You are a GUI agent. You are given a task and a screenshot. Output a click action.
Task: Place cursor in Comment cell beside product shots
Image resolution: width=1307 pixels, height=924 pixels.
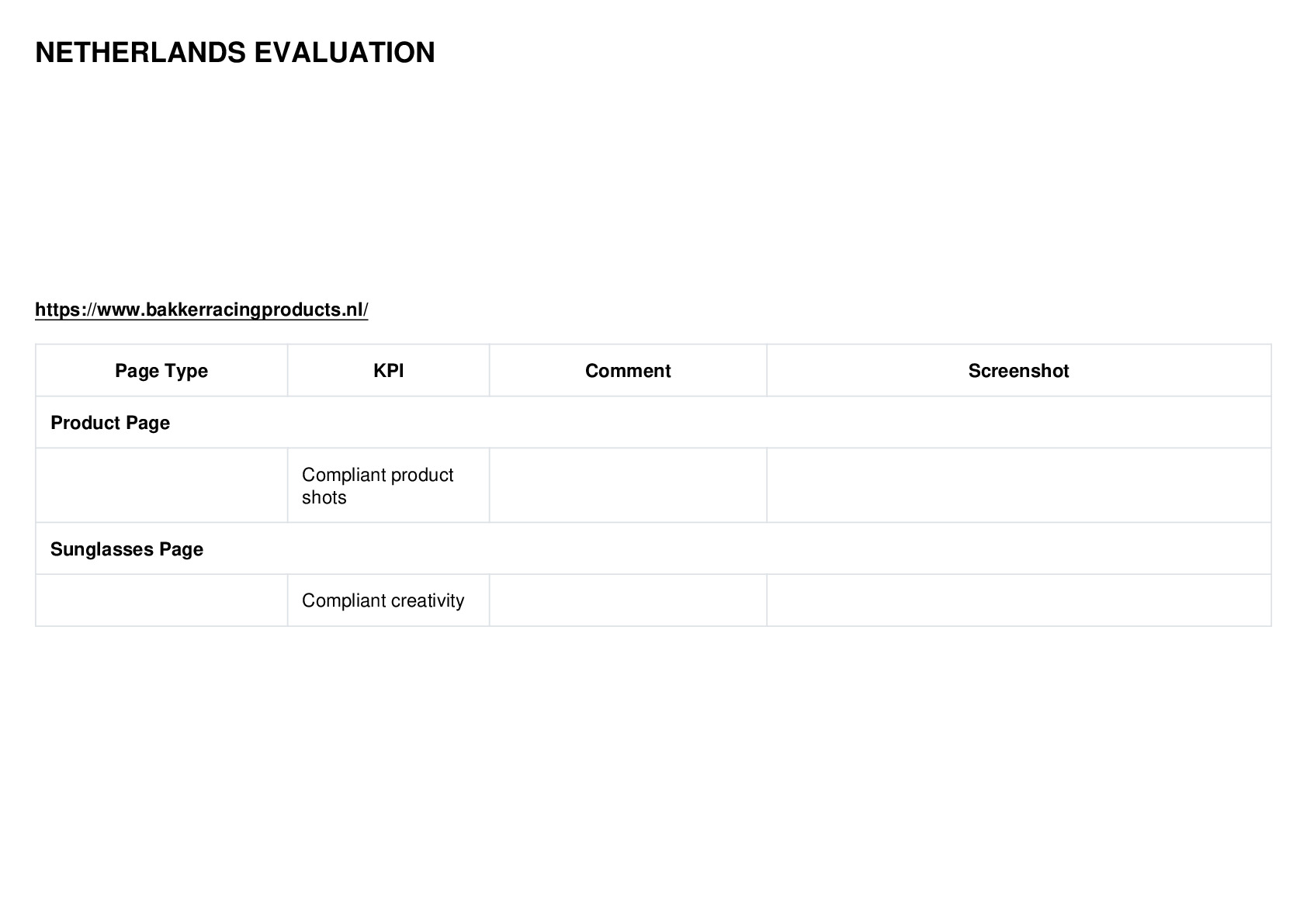pos(628,486)
